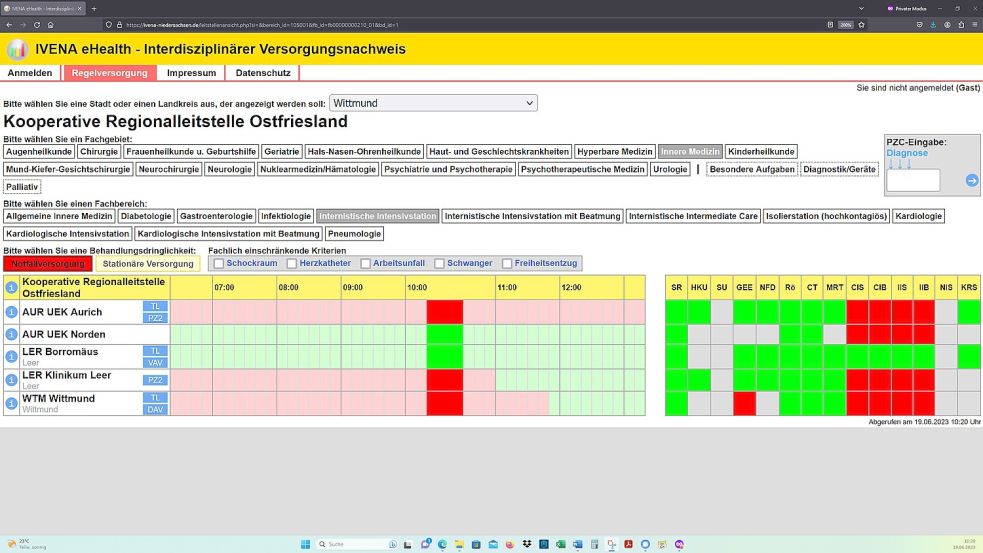Enable the Schwanger criterion
The width and height of the screenshot is (983, 553).
click(439, 264)
